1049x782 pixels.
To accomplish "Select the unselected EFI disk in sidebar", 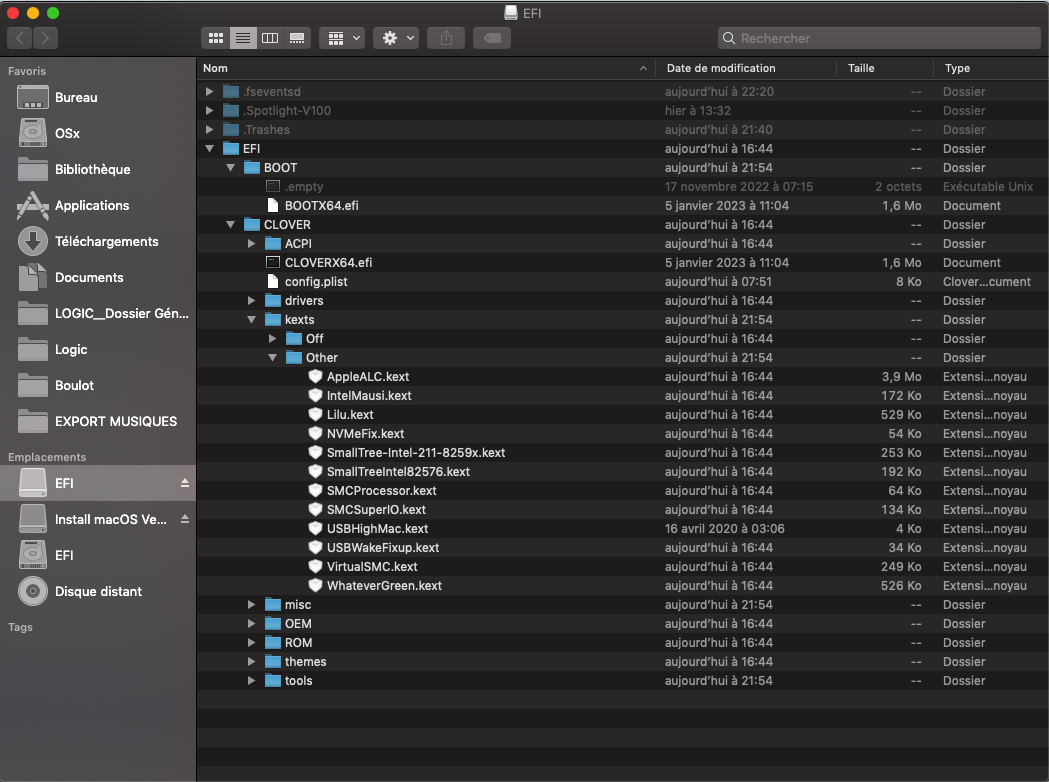I will click(98, 555).
